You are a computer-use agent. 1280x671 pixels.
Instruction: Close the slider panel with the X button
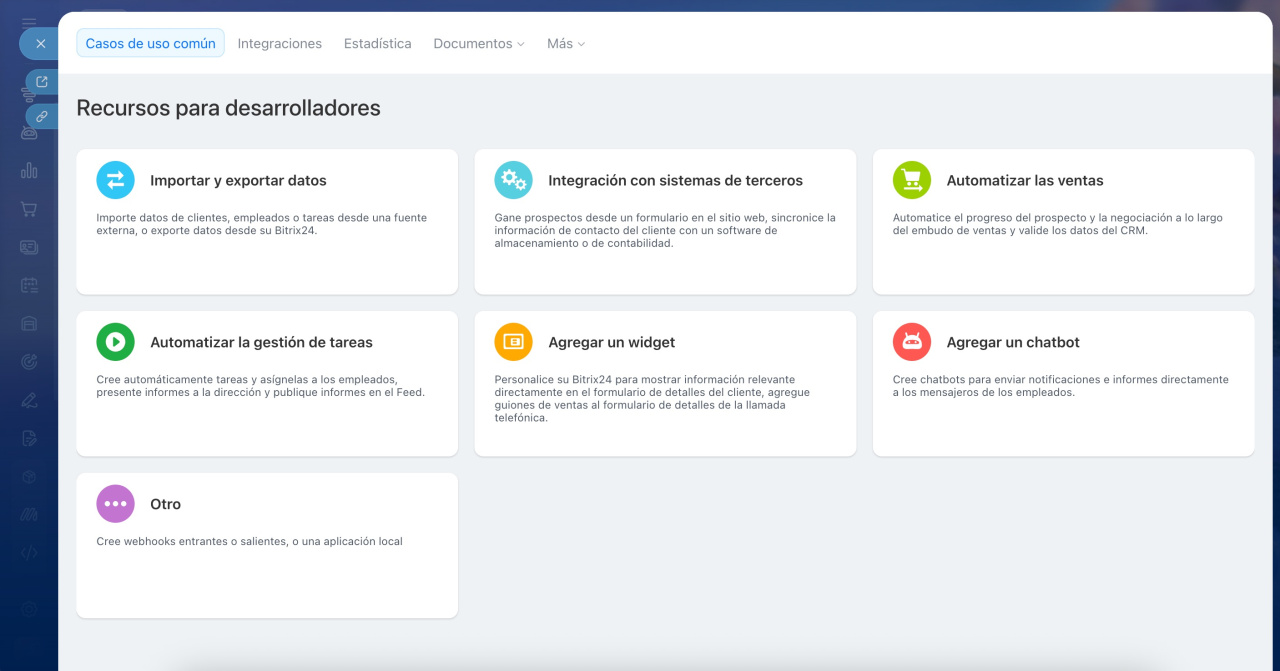[40, 44]
